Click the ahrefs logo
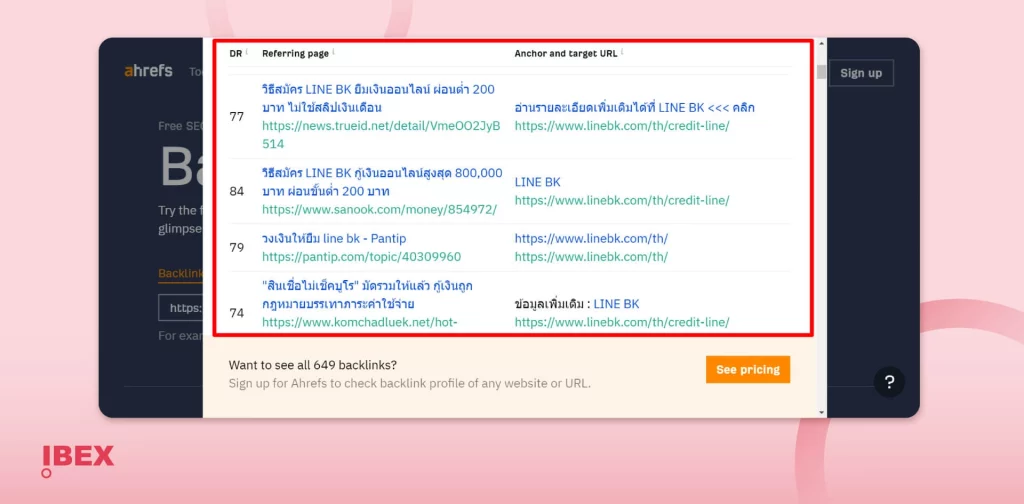The image size is (1024, 504). pyautogui.click(x=148, y=71)
